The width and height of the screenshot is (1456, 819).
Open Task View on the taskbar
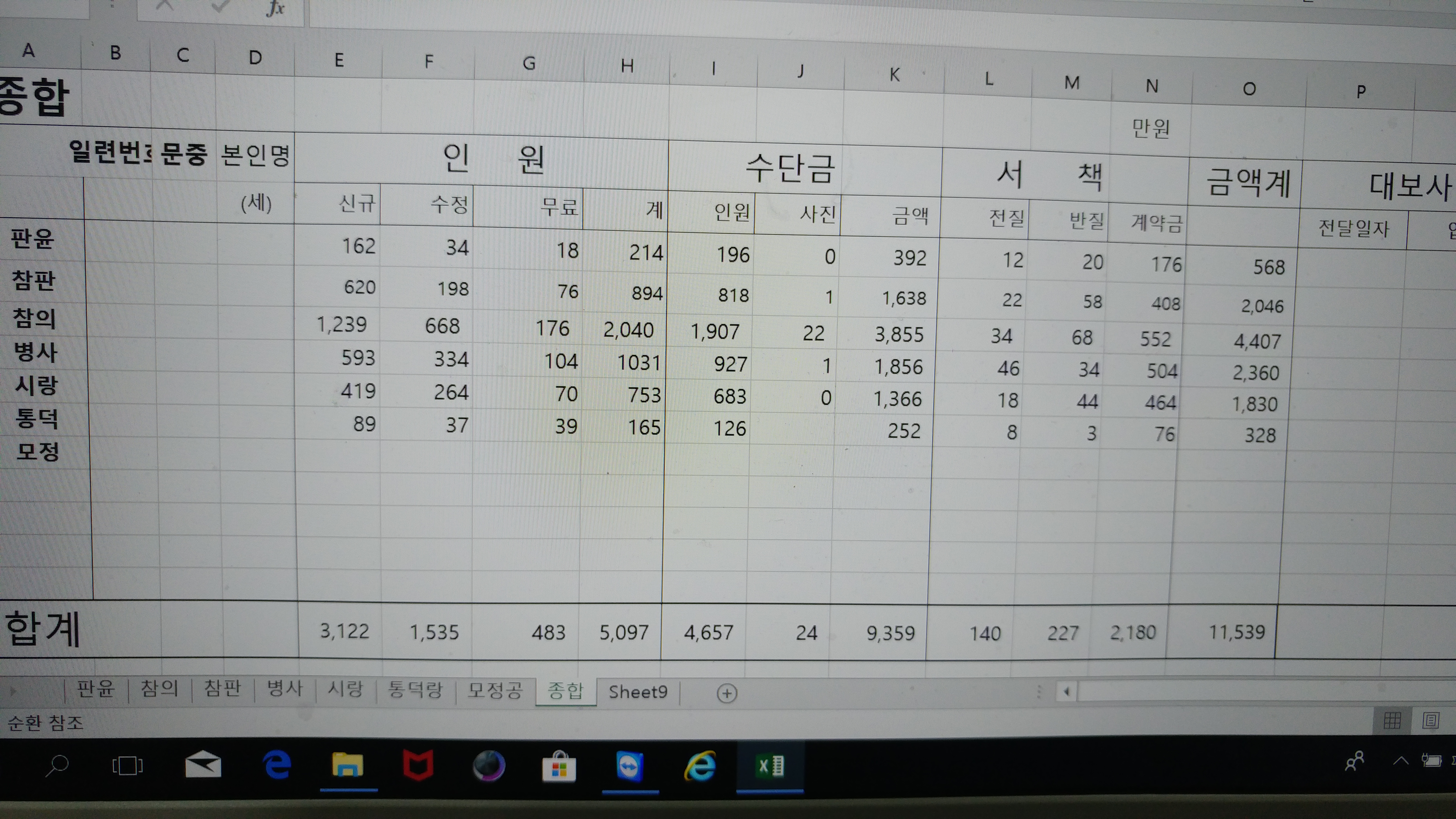click(127, 766)
